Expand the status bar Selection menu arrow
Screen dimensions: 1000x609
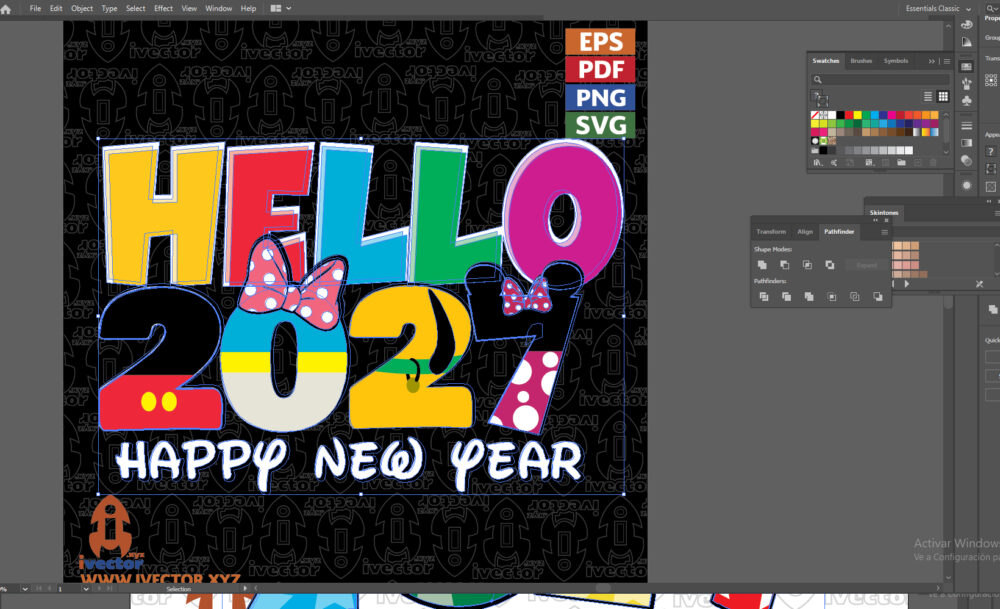click(x=245, y=589)
